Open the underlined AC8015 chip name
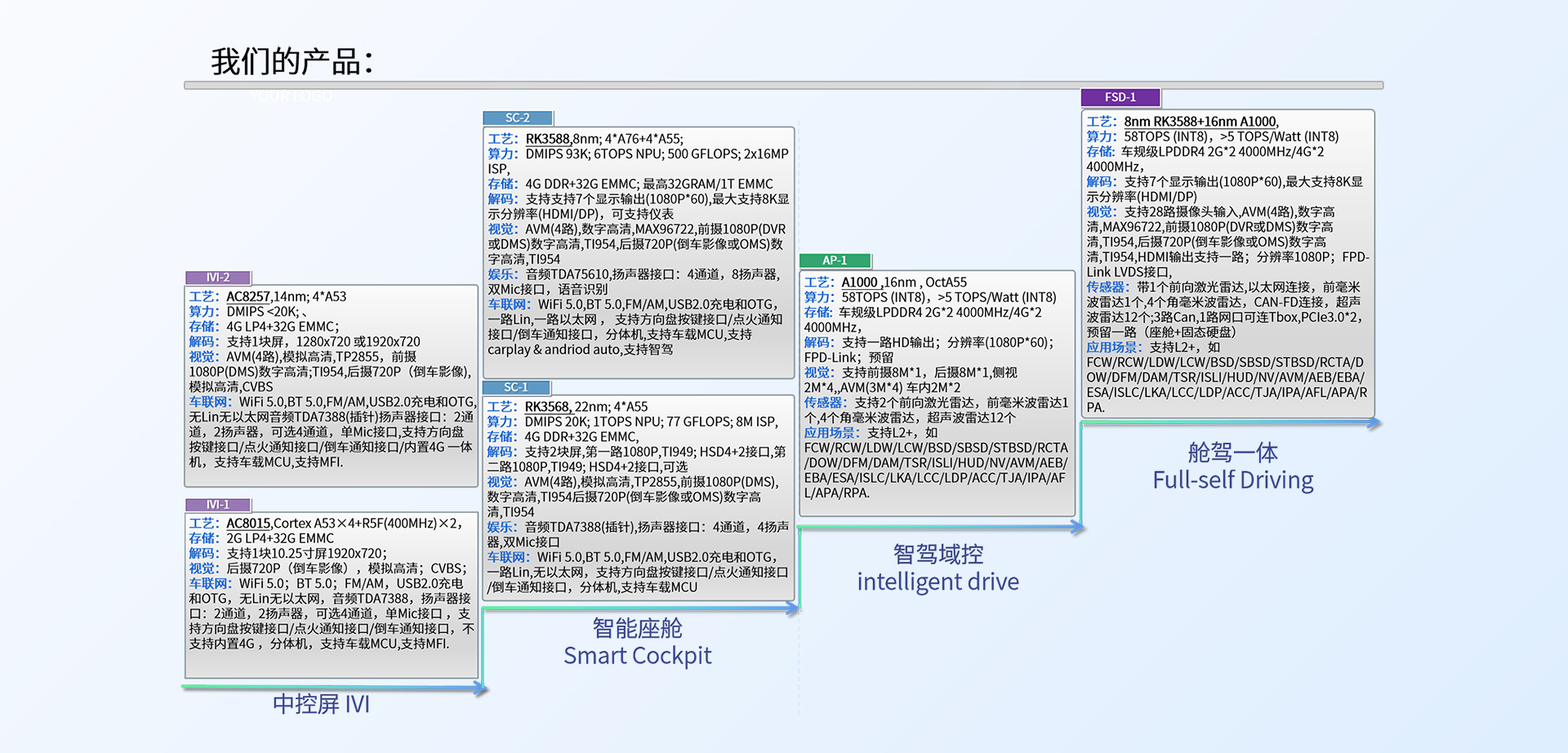The height and width of the screenshot is (753, 1568). coord(248,524)
